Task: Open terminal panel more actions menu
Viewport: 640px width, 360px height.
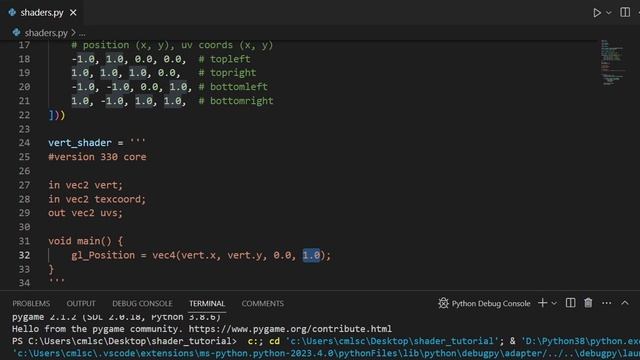Action: click(607, 303)
